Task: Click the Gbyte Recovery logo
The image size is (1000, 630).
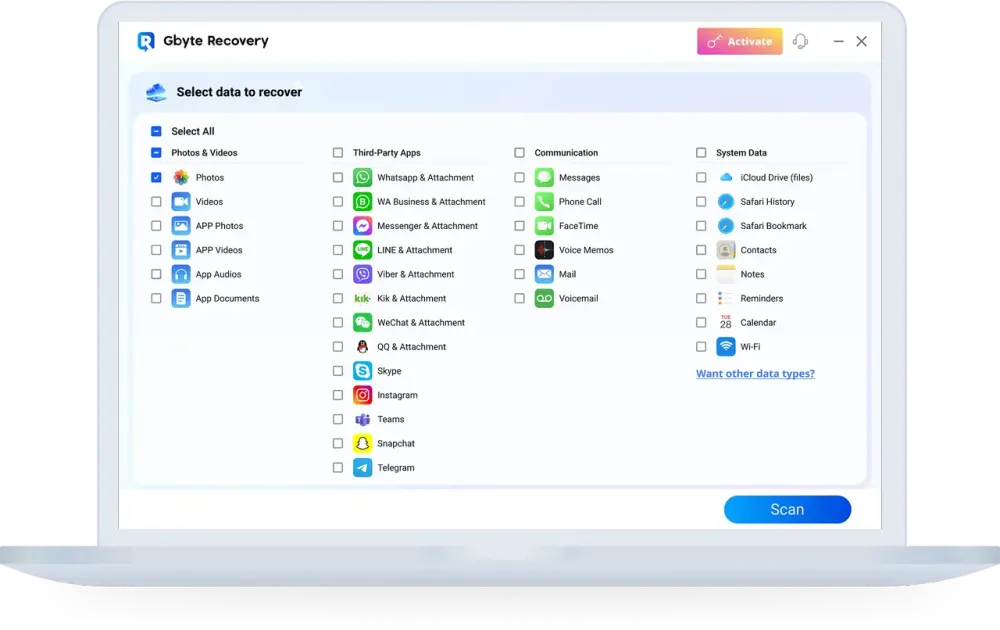Action: point(146,41)
